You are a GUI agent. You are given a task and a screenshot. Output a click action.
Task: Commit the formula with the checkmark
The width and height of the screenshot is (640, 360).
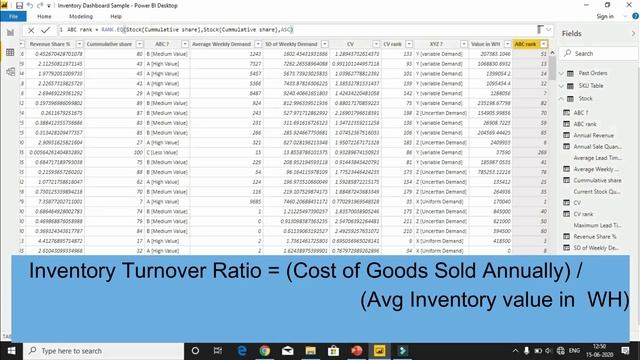pos(45,30)
